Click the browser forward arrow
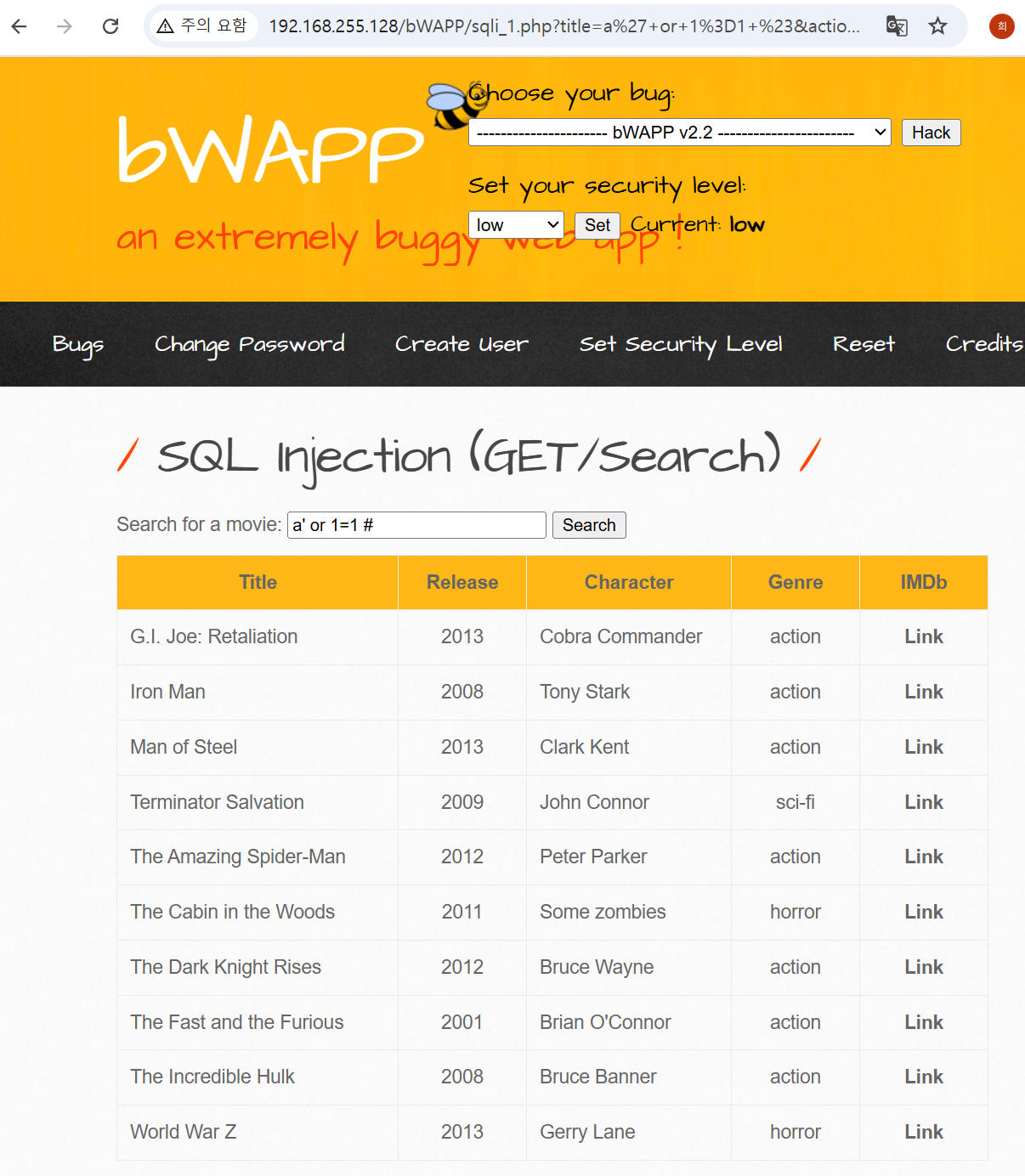The width and height of the screenshot is (1025, 1176). (x=65, y=26)
